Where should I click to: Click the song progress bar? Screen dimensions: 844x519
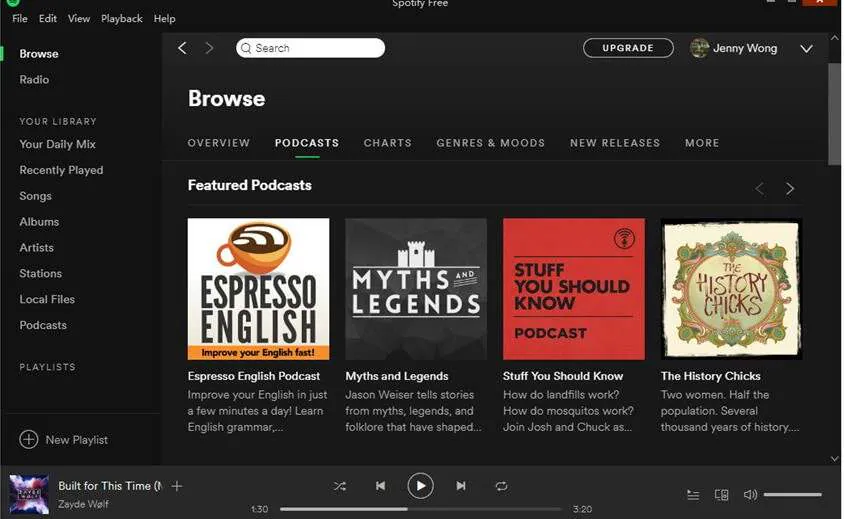[420, 509]
